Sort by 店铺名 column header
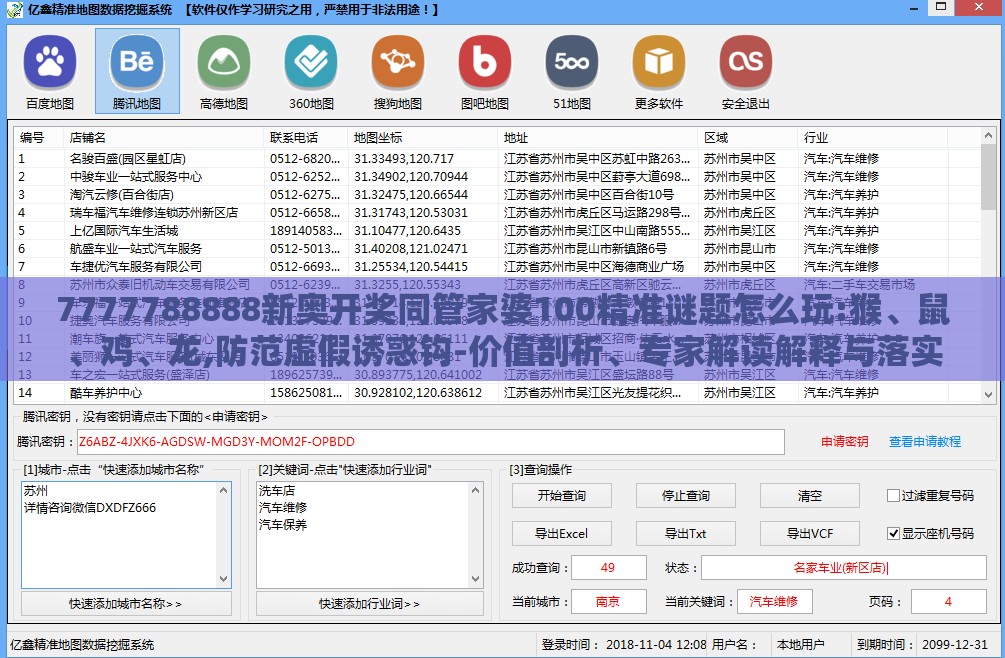 [163, 138]
